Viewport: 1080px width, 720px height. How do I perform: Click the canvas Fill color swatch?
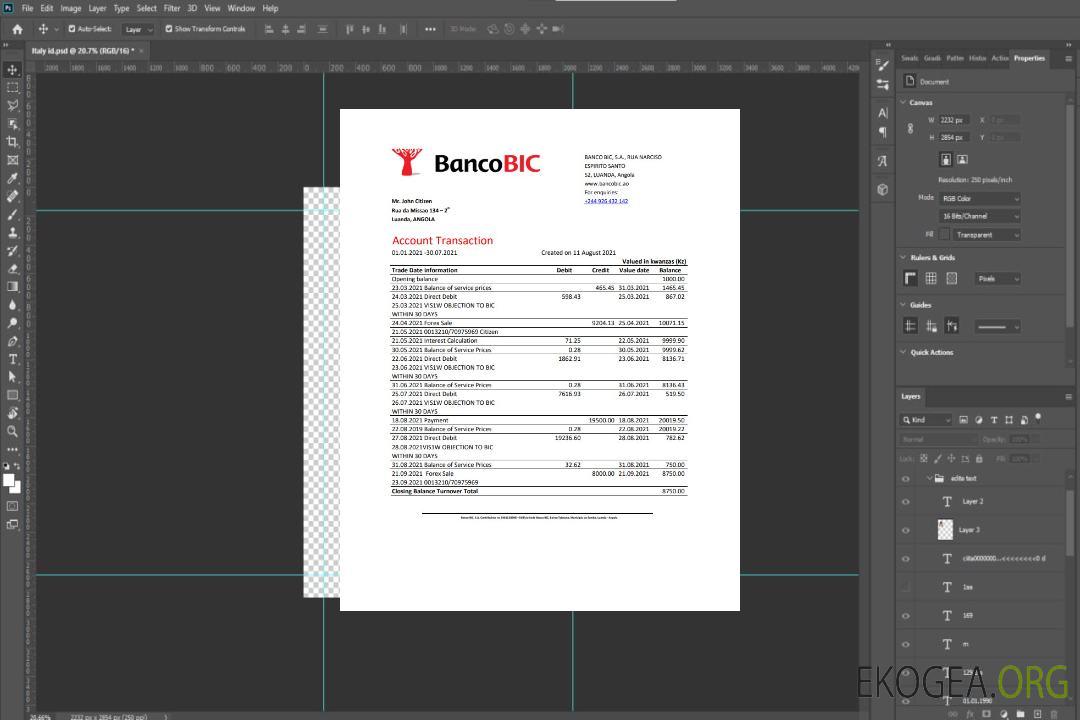pyautogui.click(x=945, y=235)
